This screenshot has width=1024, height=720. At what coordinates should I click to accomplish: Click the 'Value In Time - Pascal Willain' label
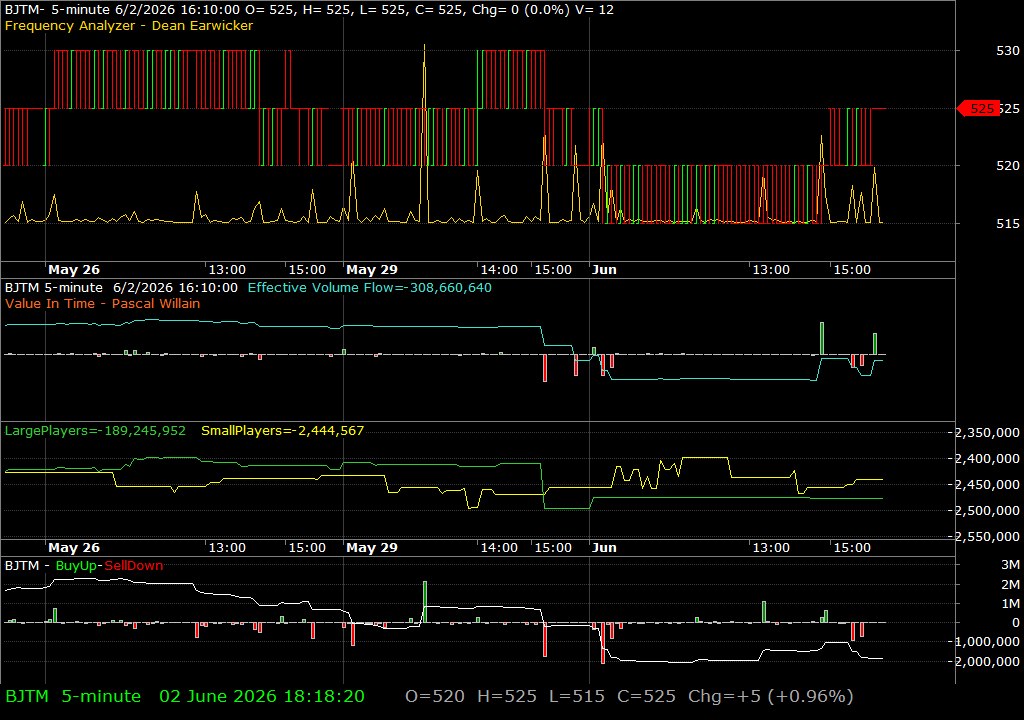coord(103,303)
